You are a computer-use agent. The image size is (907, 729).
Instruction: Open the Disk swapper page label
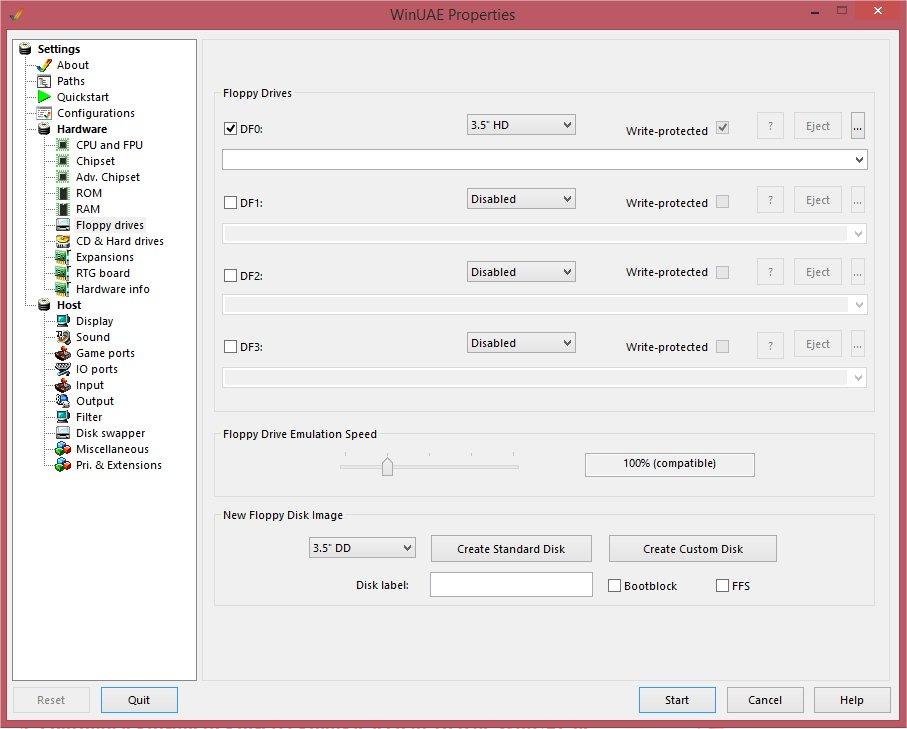click(110, 433)
